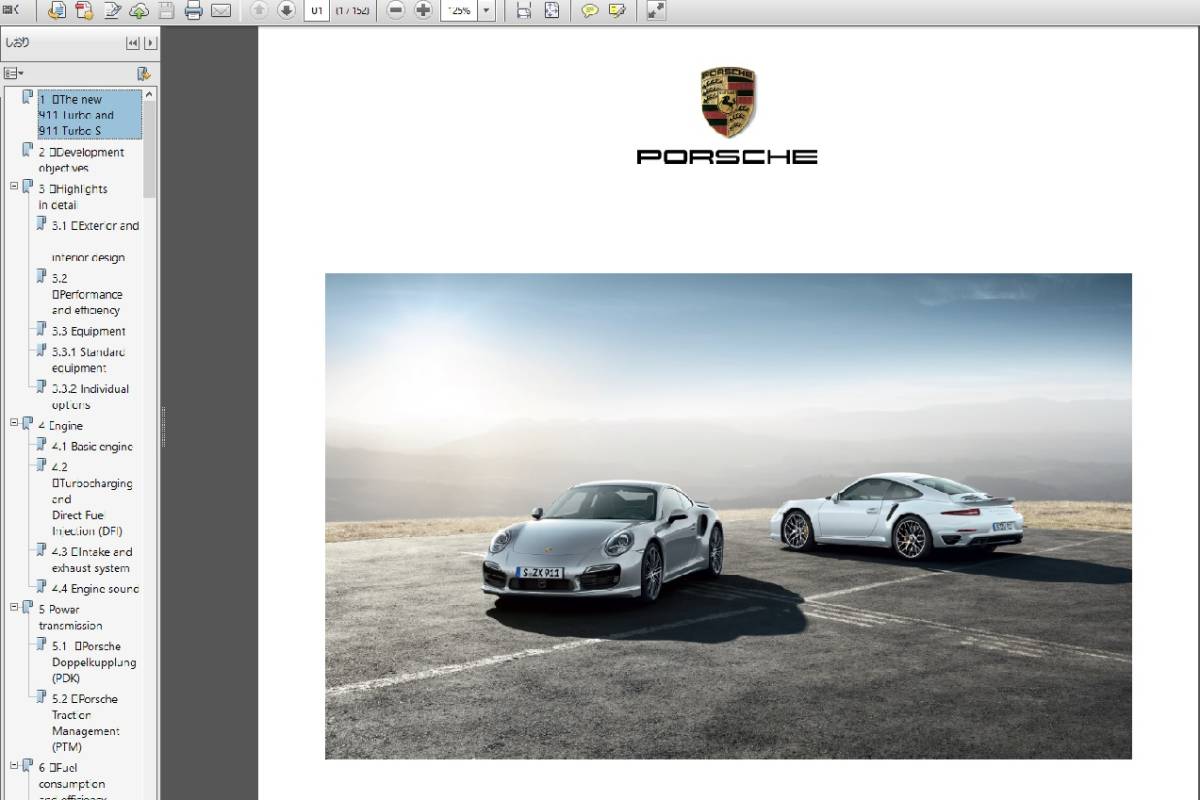Zoom in using the plus button
The height and width of the screenshot is (800, 1200).
click(423, 11)
